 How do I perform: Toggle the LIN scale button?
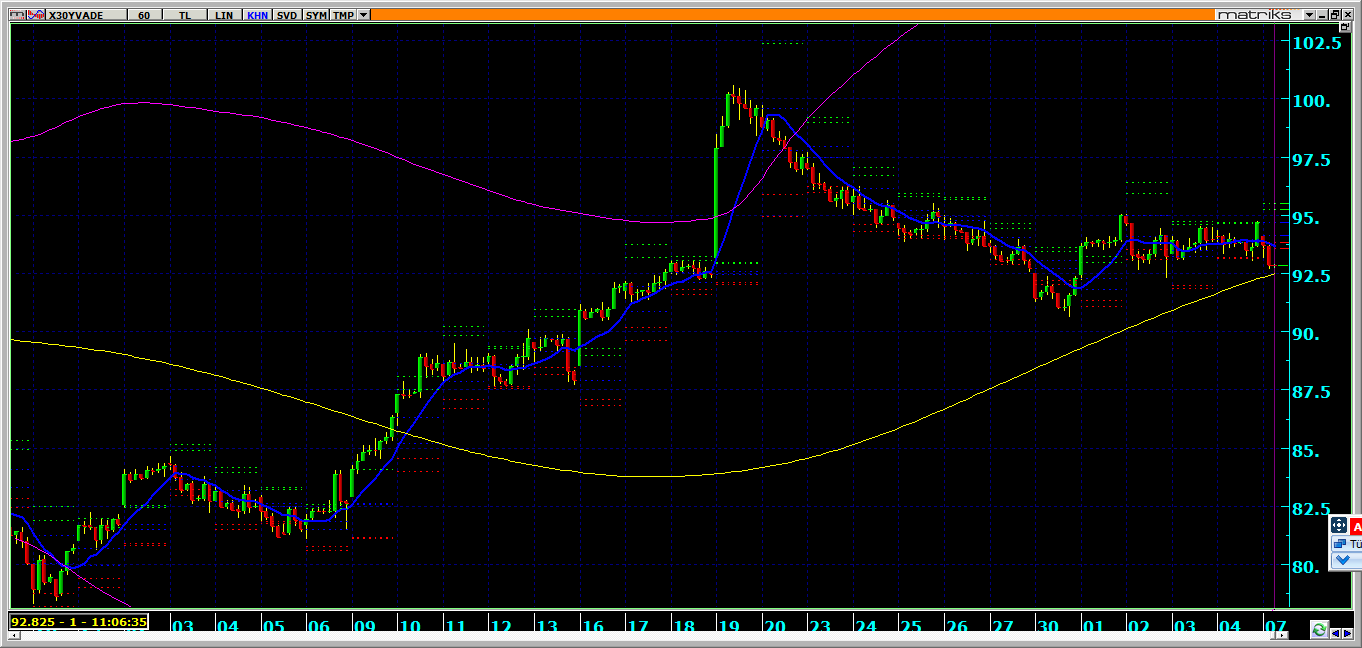[225, 15]
